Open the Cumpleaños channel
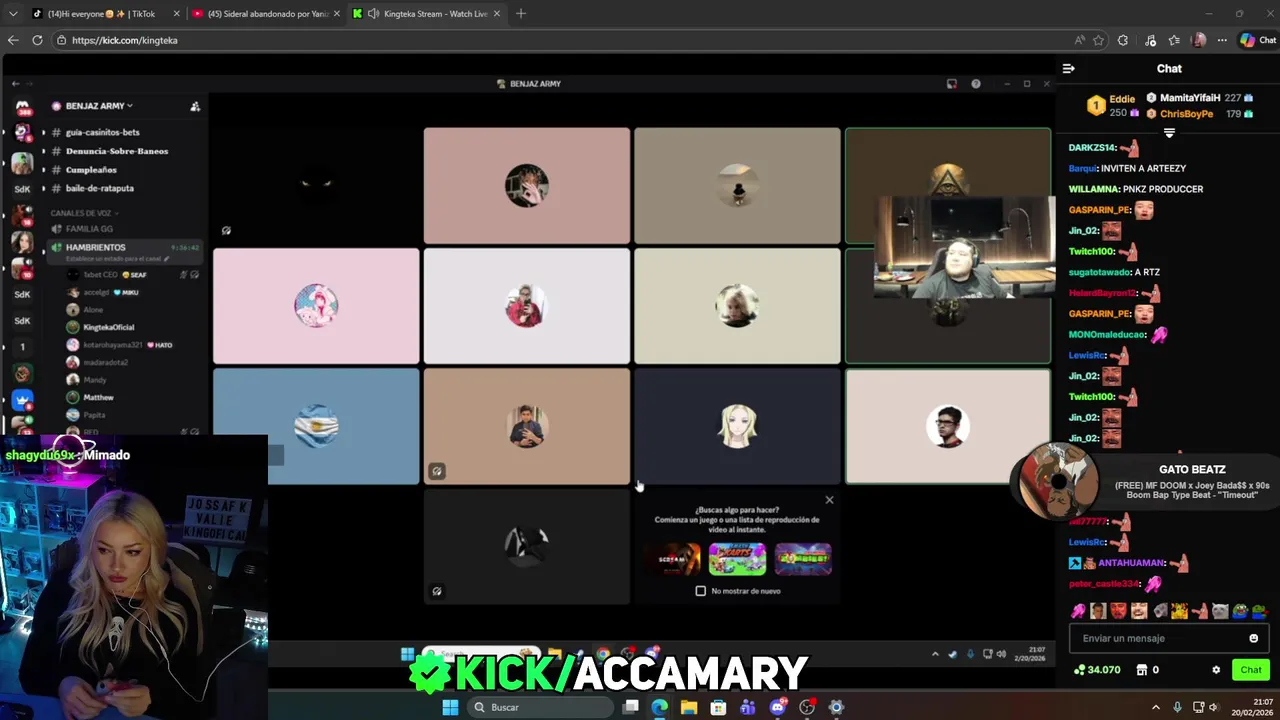This screenshot has width=1280, height=720. [91, 170]
